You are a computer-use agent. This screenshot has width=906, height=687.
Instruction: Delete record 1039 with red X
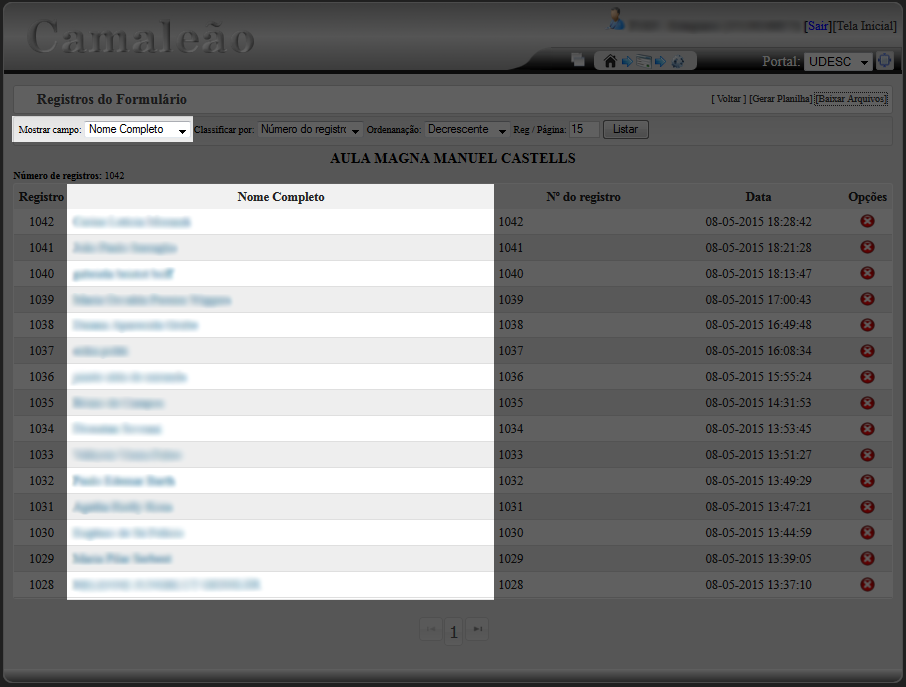click(x=867, y=299)
